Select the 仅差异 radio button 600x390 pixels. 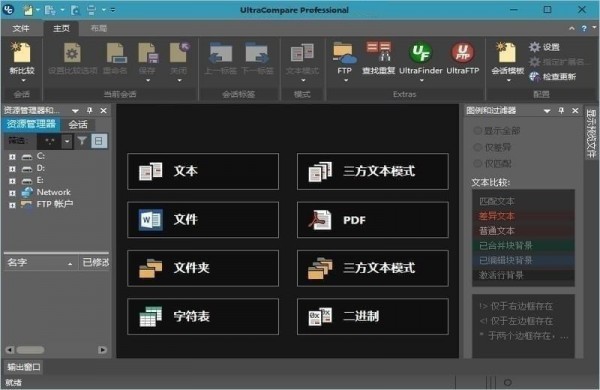coord(478,147)
